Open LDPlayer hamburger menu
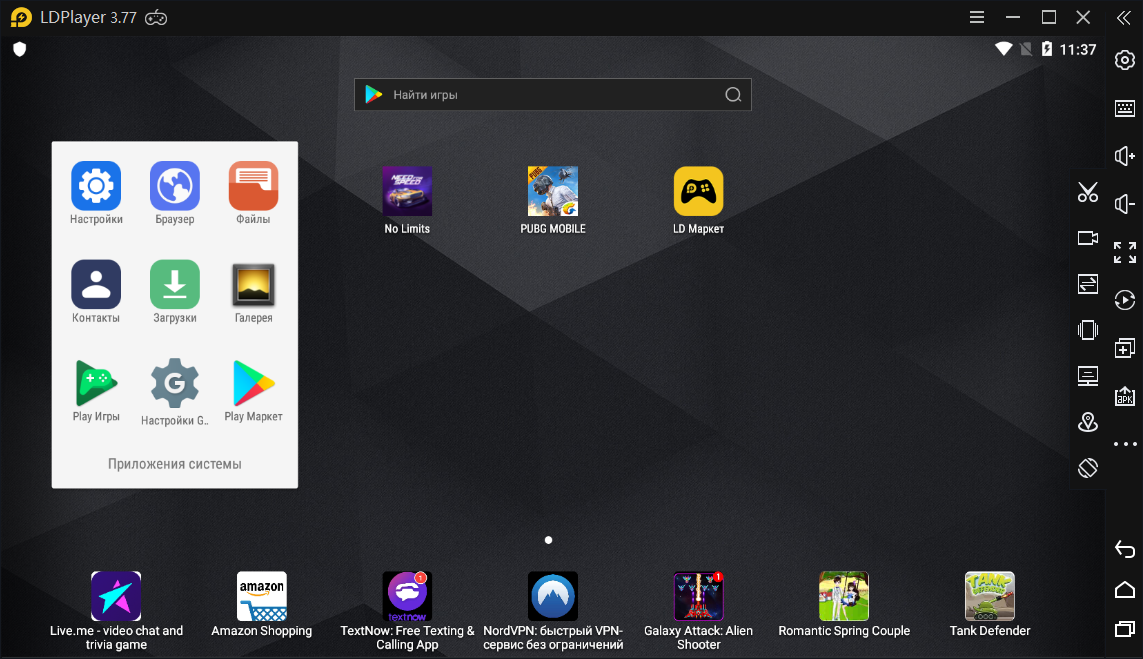Screen dimensions: 1143x659 pos(977,17)
